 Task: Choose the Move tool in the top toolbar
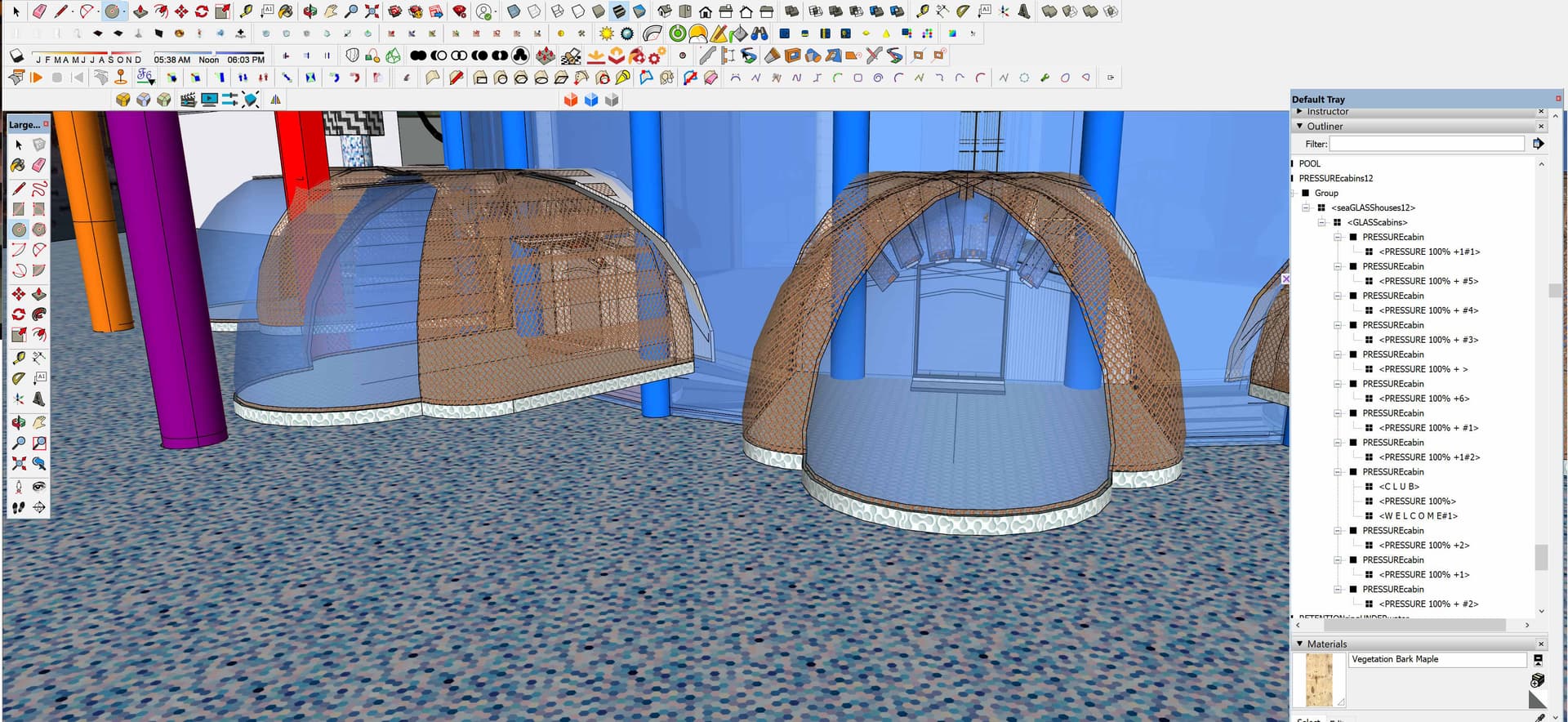point(181,11)
